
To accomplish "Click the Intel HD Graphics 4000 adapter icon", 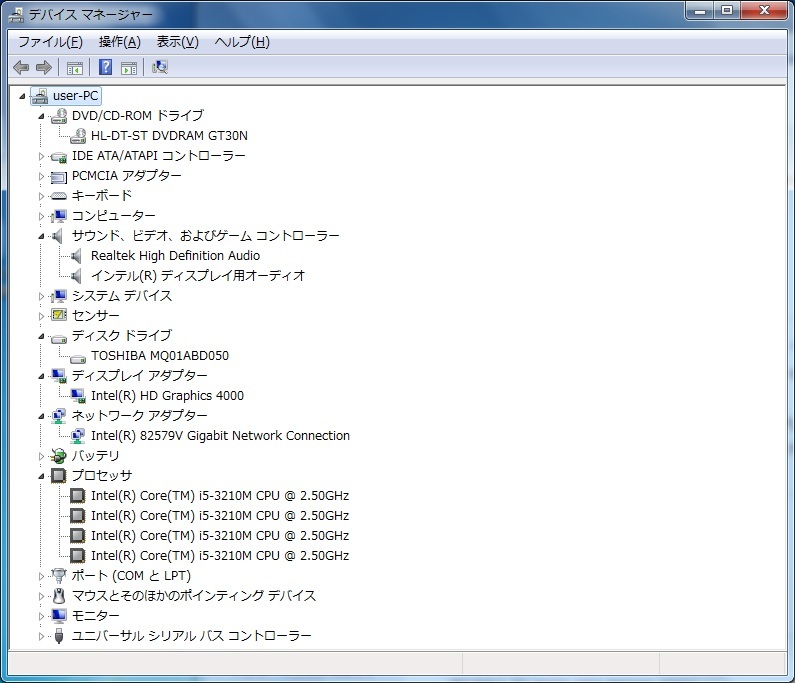I will (78, 396).
